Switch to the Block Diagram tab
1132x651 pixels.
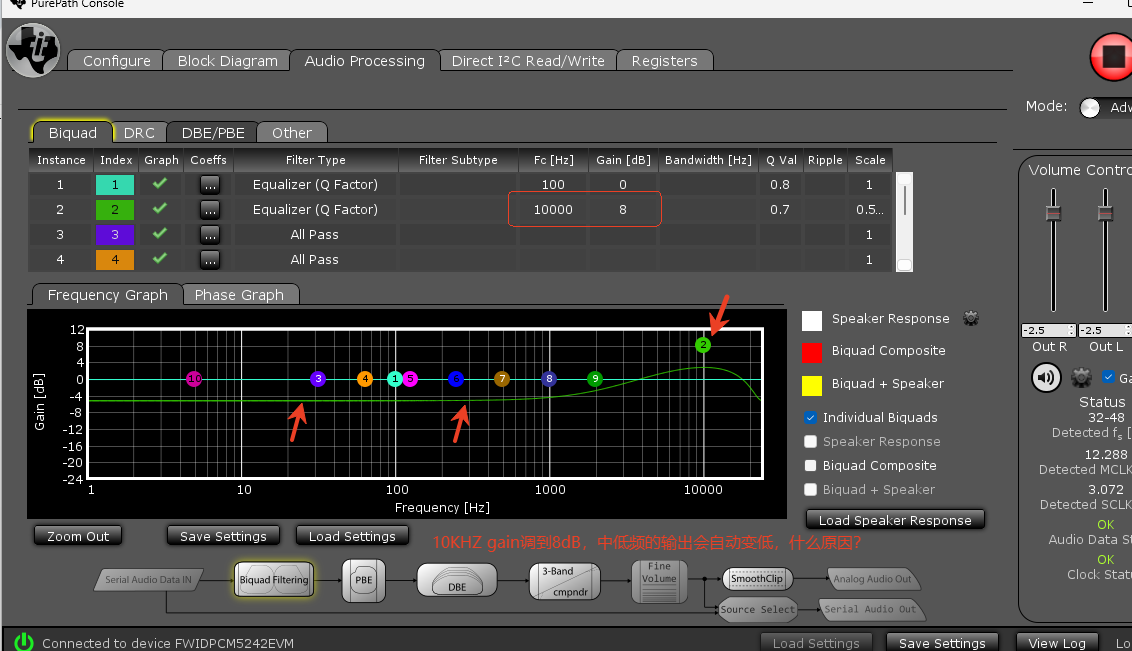point(227,61)
